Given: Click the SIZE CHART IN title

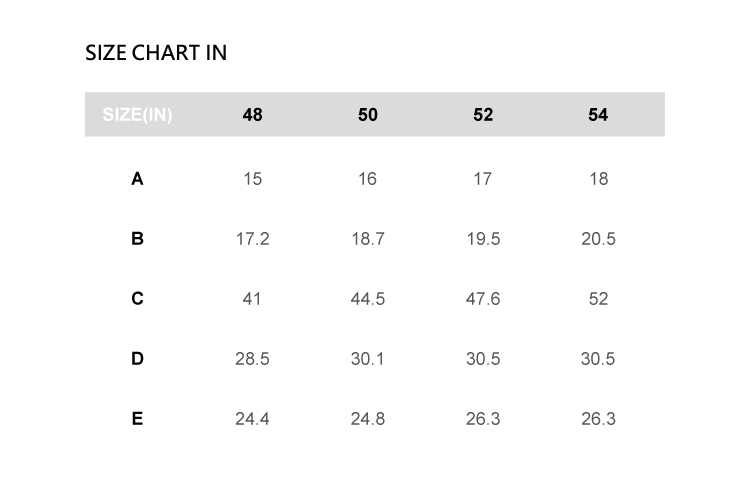Looking at the screenshot, I should coord(156,53).
